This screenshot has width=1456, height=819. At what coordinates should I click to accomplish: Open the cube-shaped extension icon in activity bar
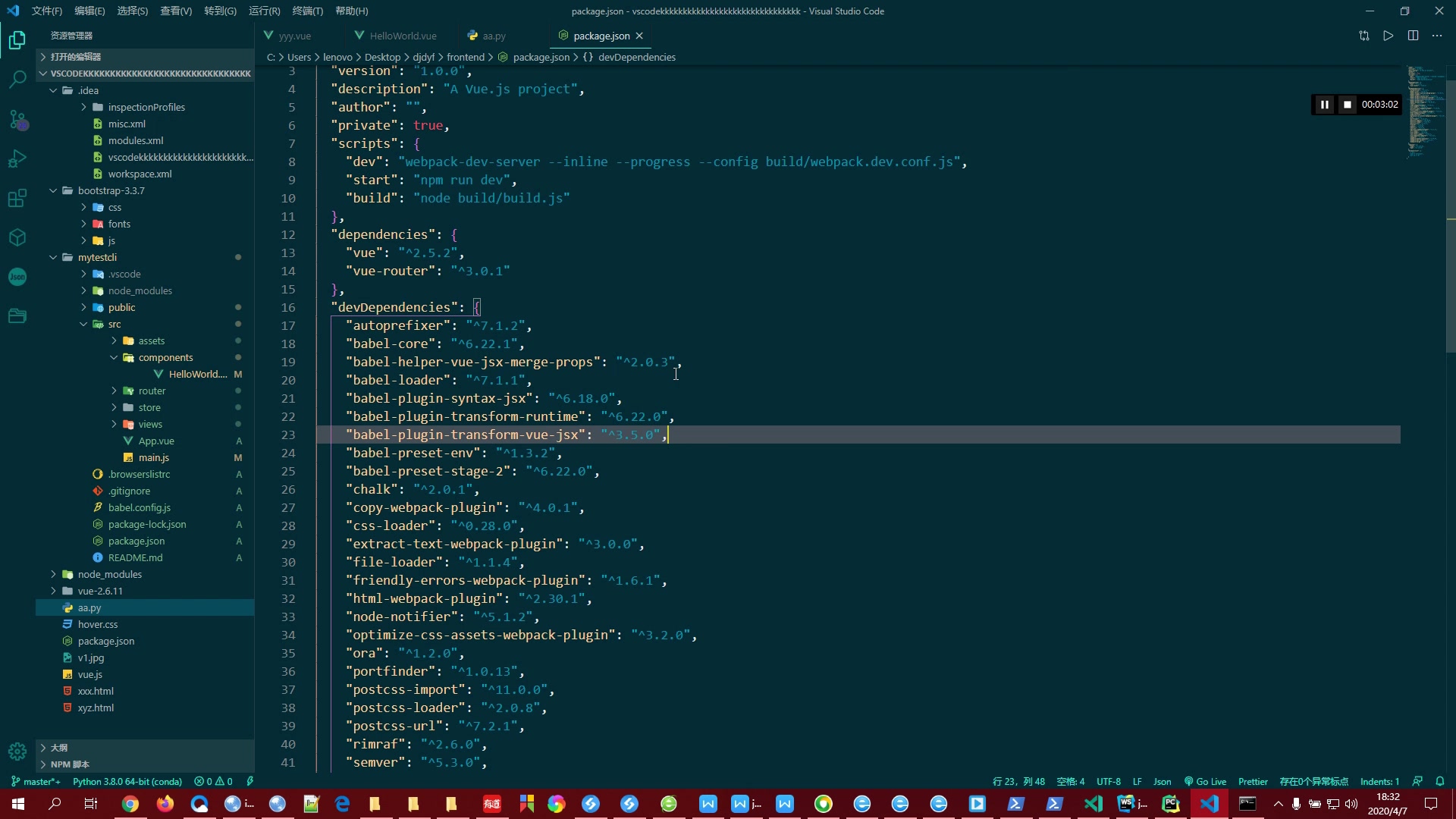[17, 237]
